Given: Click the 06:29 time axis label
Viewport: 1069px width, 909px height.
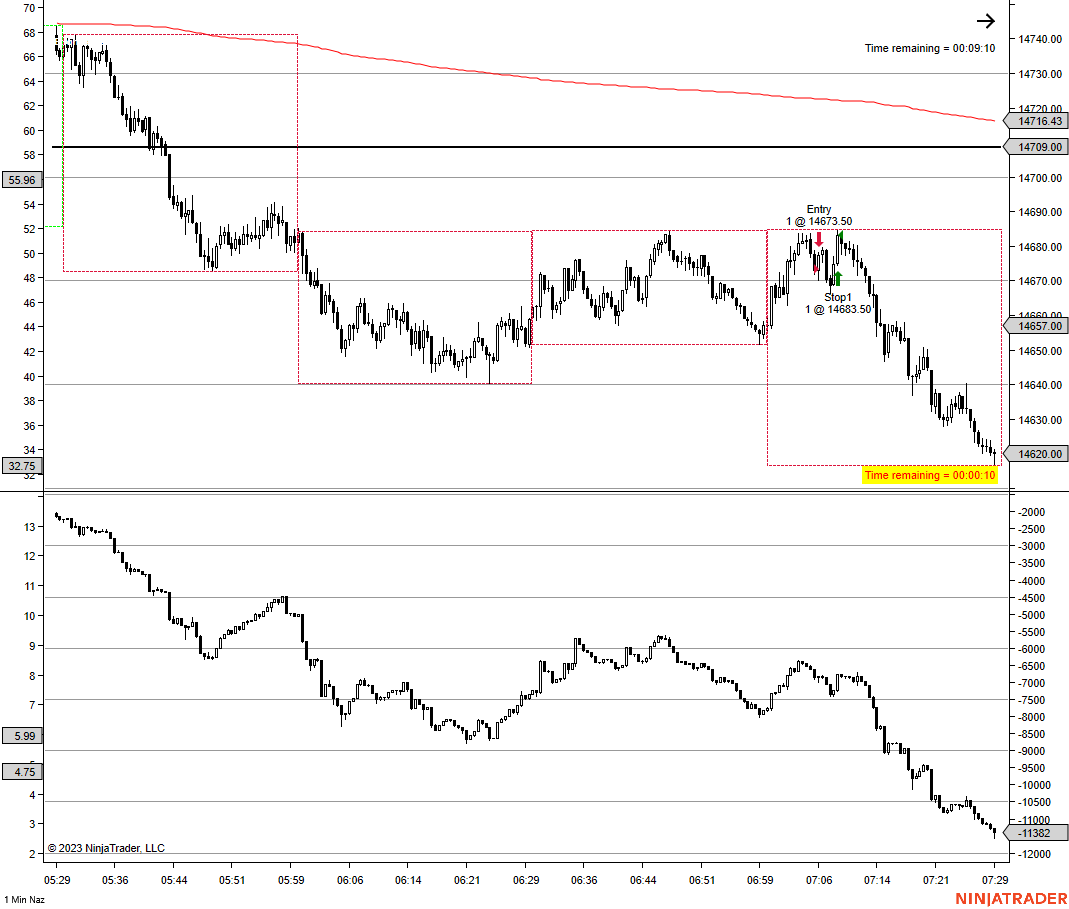Looking at the screenshot, I should [x=526, y=880].
